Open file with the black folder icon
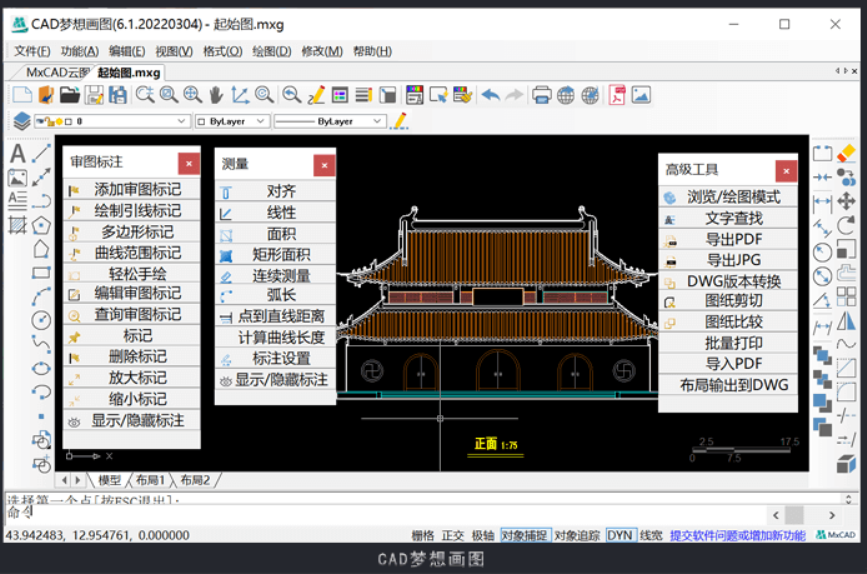The image size is (867, 574). click(70, 95)
